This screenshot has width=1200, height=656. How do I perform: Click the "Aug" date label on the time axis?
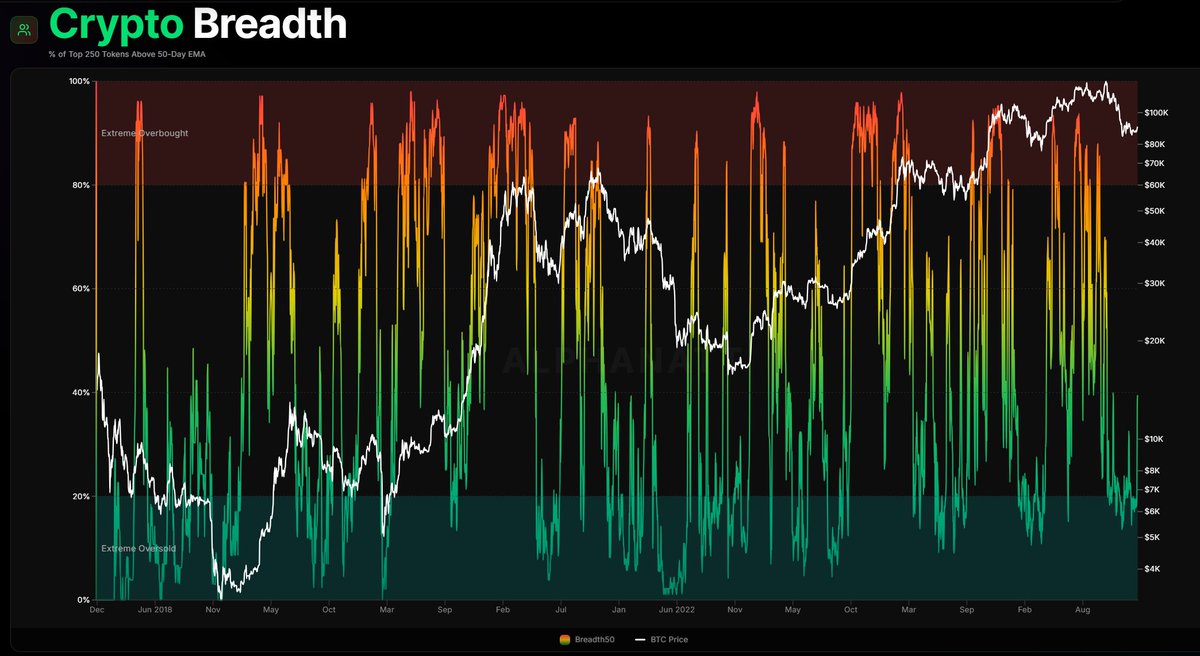coord(1083,609)
